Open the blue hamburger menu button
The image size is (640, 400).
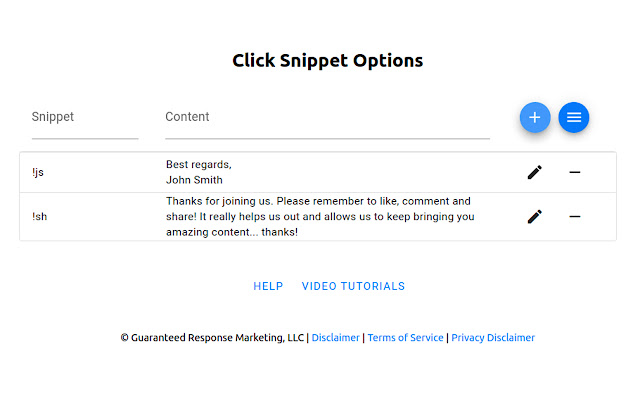[574, 117]
